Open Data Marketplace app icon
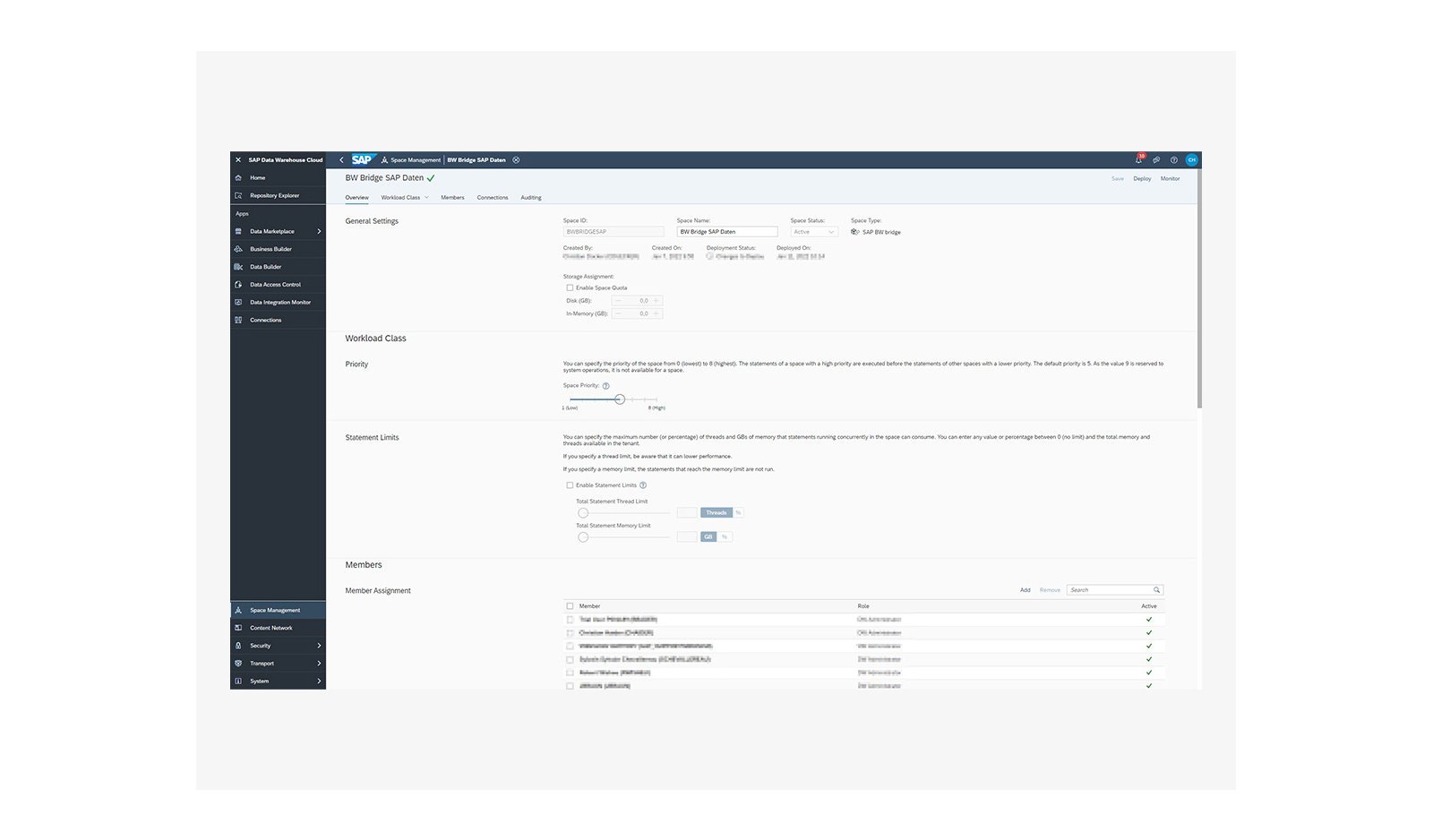1433x840 pixels. pos(238,231)
